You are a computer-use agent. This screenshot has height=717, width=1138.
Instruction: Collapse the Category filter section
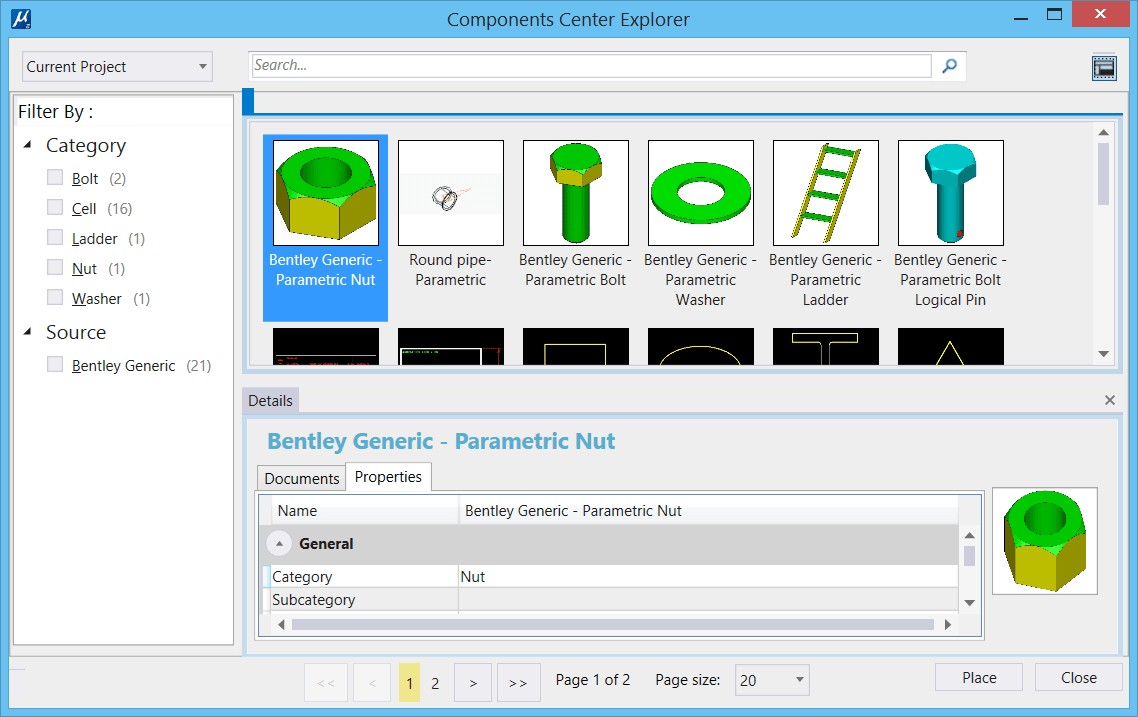[28, 145]
